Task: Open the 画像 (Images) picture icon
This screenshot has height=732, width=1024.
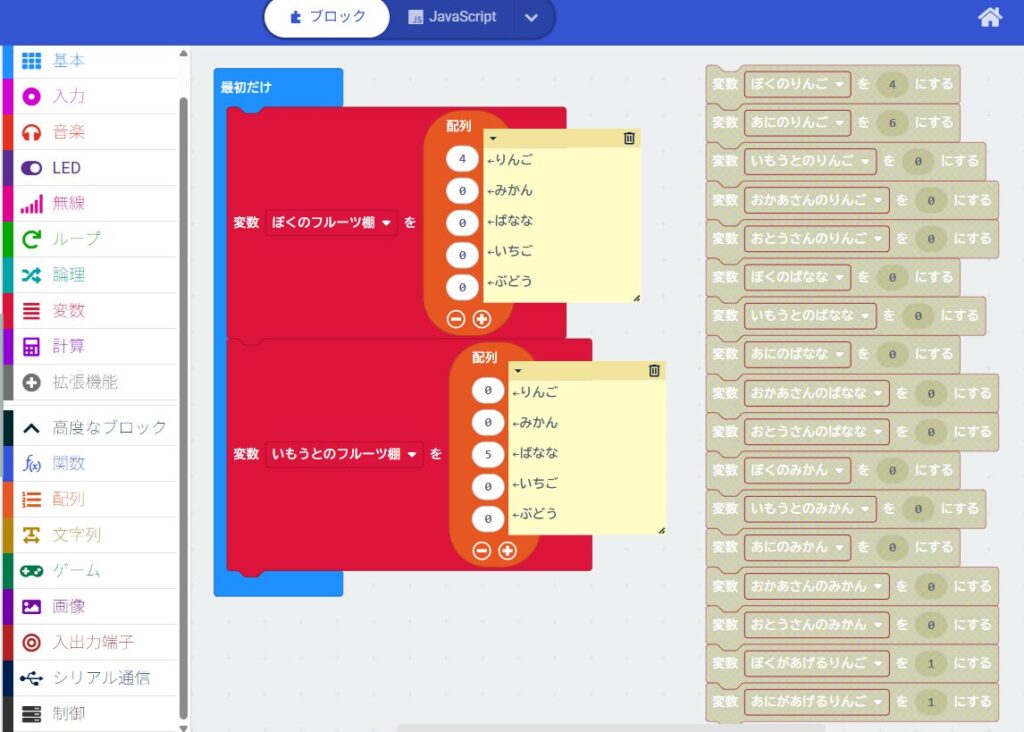Action: point(31,607)
